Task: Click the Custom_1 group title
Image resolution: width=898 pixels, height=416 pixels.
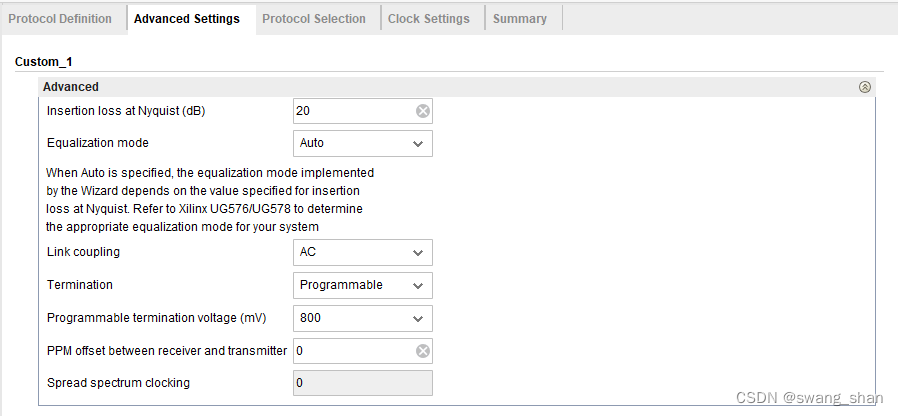Action: (x=43, y=62)
